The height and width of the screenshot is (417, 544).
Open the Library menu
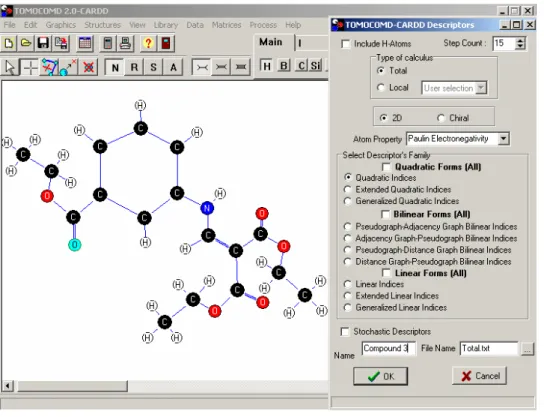click(166, 25)
